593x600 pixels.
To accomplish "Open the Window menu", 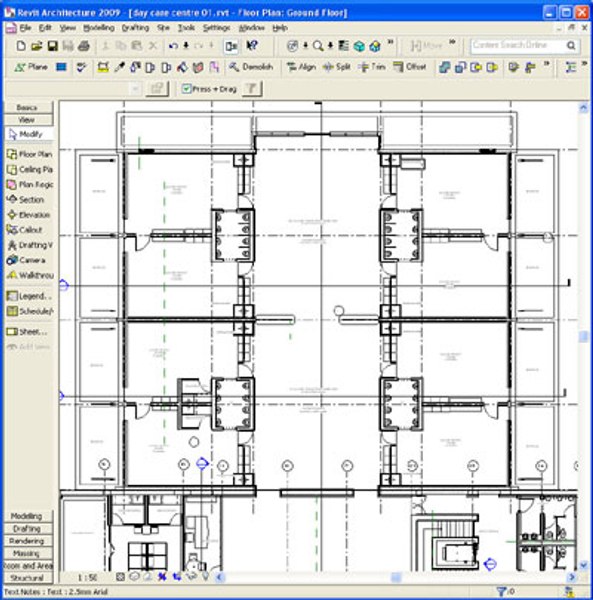I will [x=252, y=28].
